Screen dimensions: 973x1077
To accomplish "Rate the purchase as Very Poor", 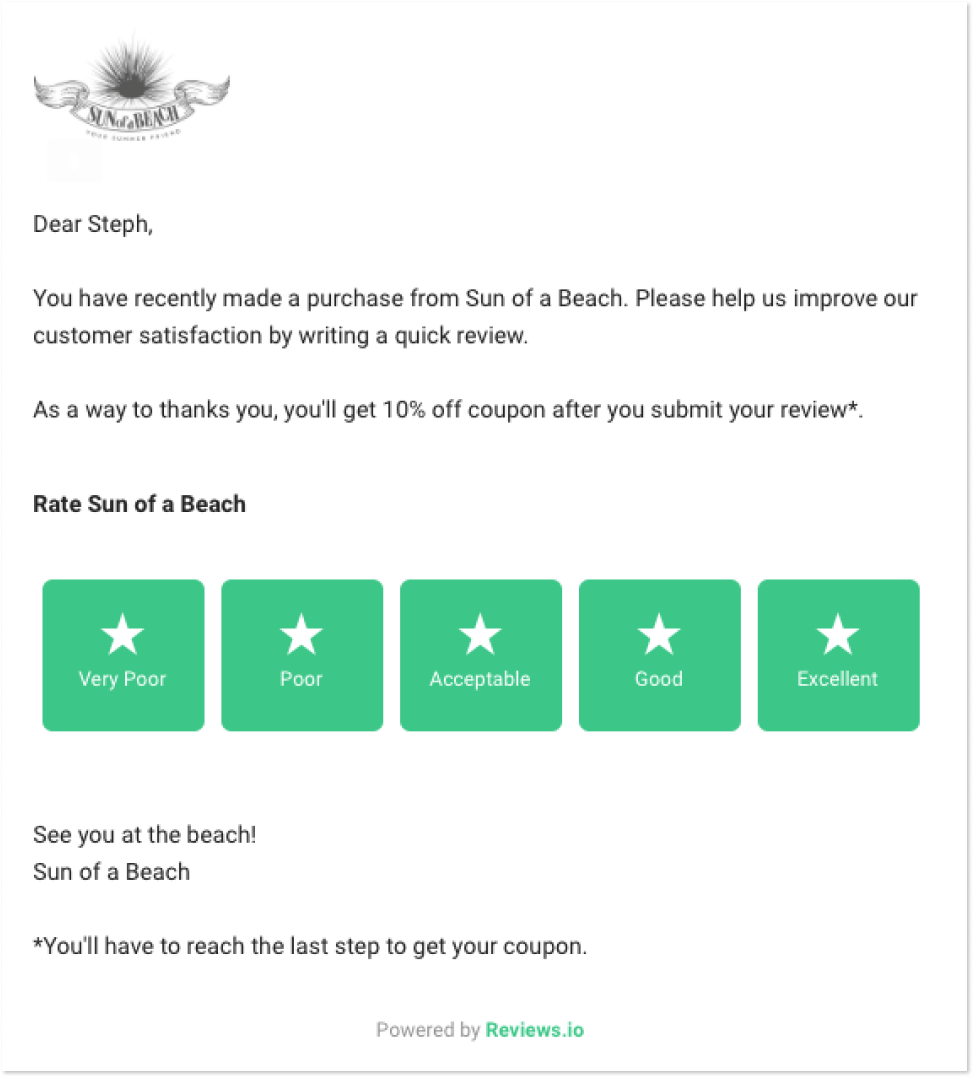I will pyautogui.click(x=122, y=679).
